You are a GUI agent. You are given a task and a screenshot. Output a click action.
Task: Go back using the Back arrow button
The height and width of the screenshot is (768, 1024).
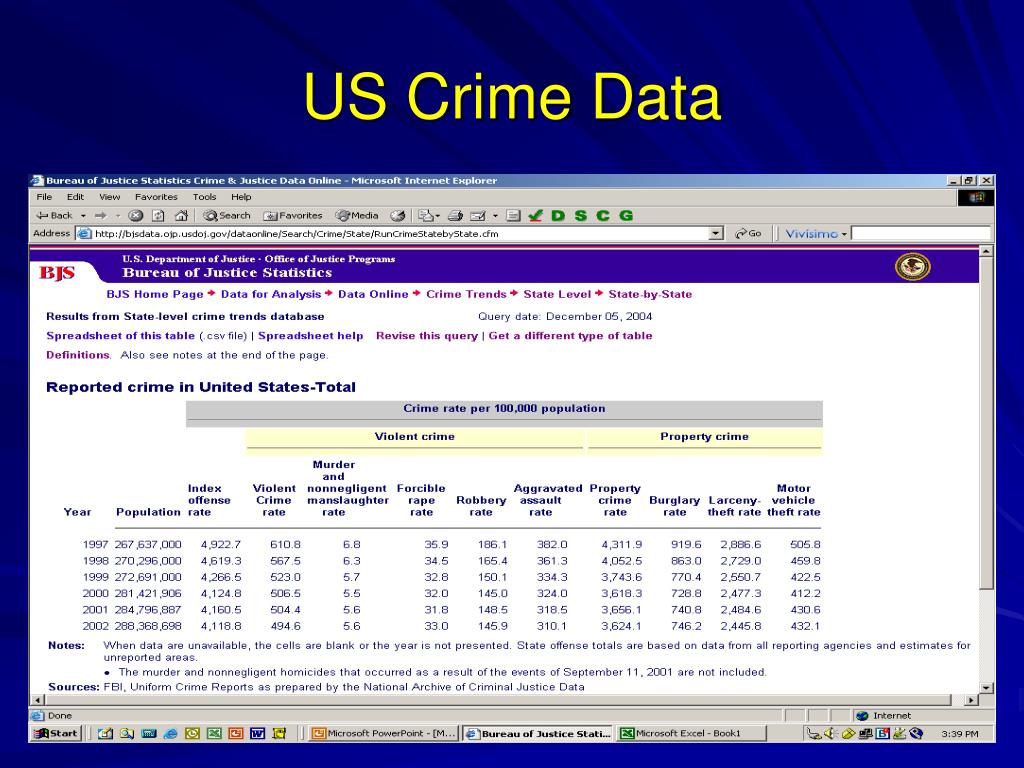pos(54,216)
